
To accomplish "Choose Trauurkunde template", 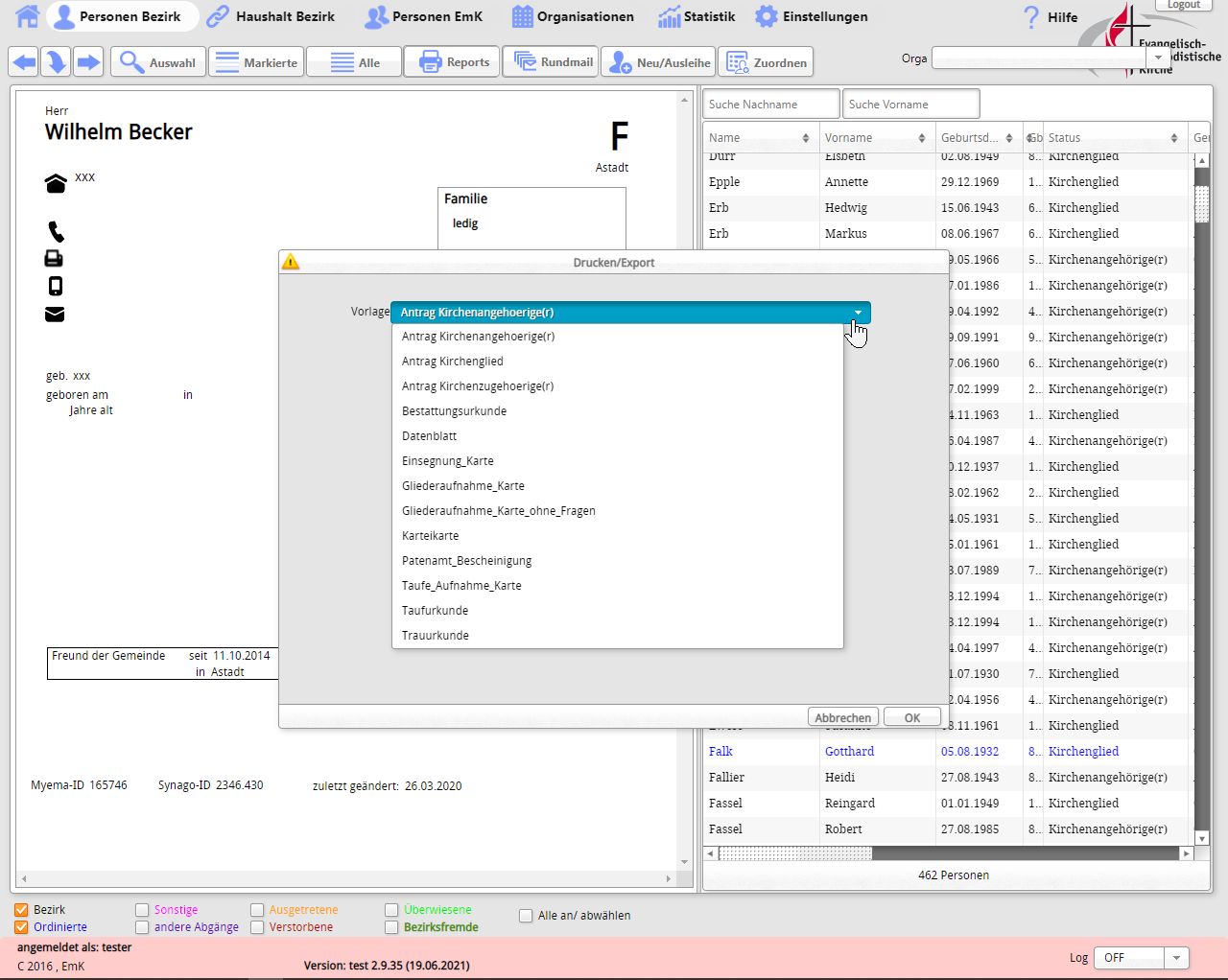I will click(x=618, y=636).
